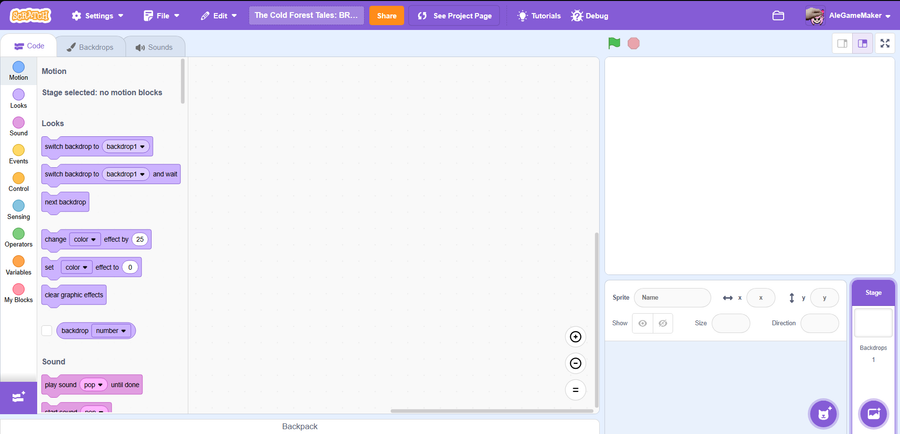The image size is (900, 434).
Task: Select the Looks category circle
Action: (x=18, y=95)
